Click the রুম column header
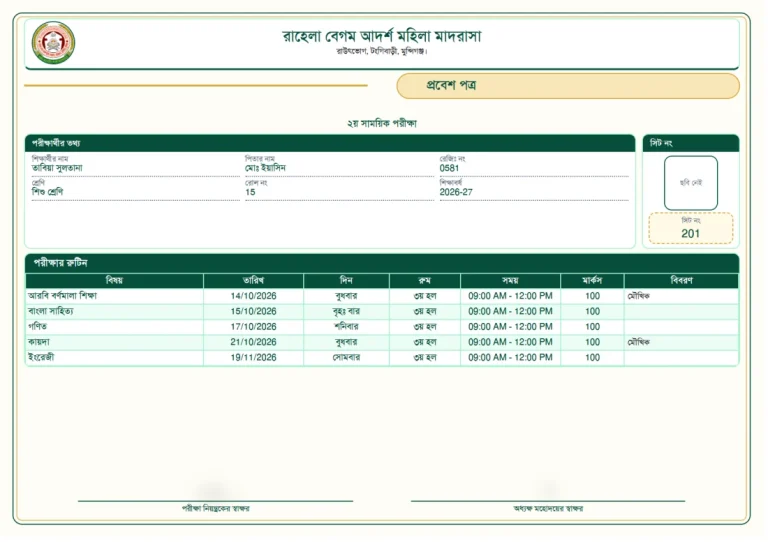 425,281
